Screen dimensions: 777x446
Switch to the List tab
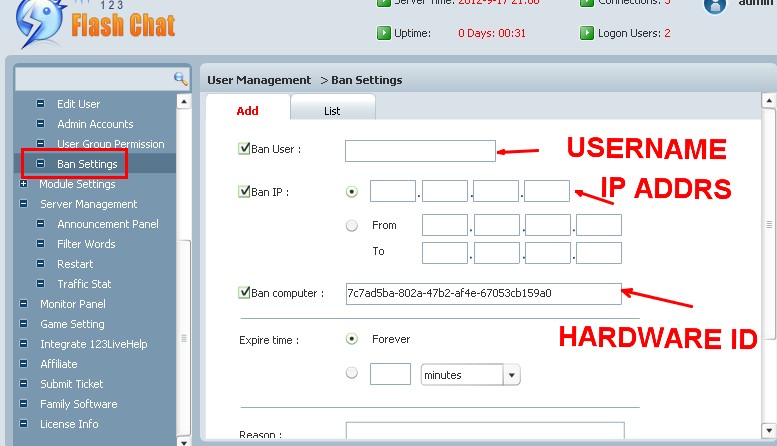[333, 111]
